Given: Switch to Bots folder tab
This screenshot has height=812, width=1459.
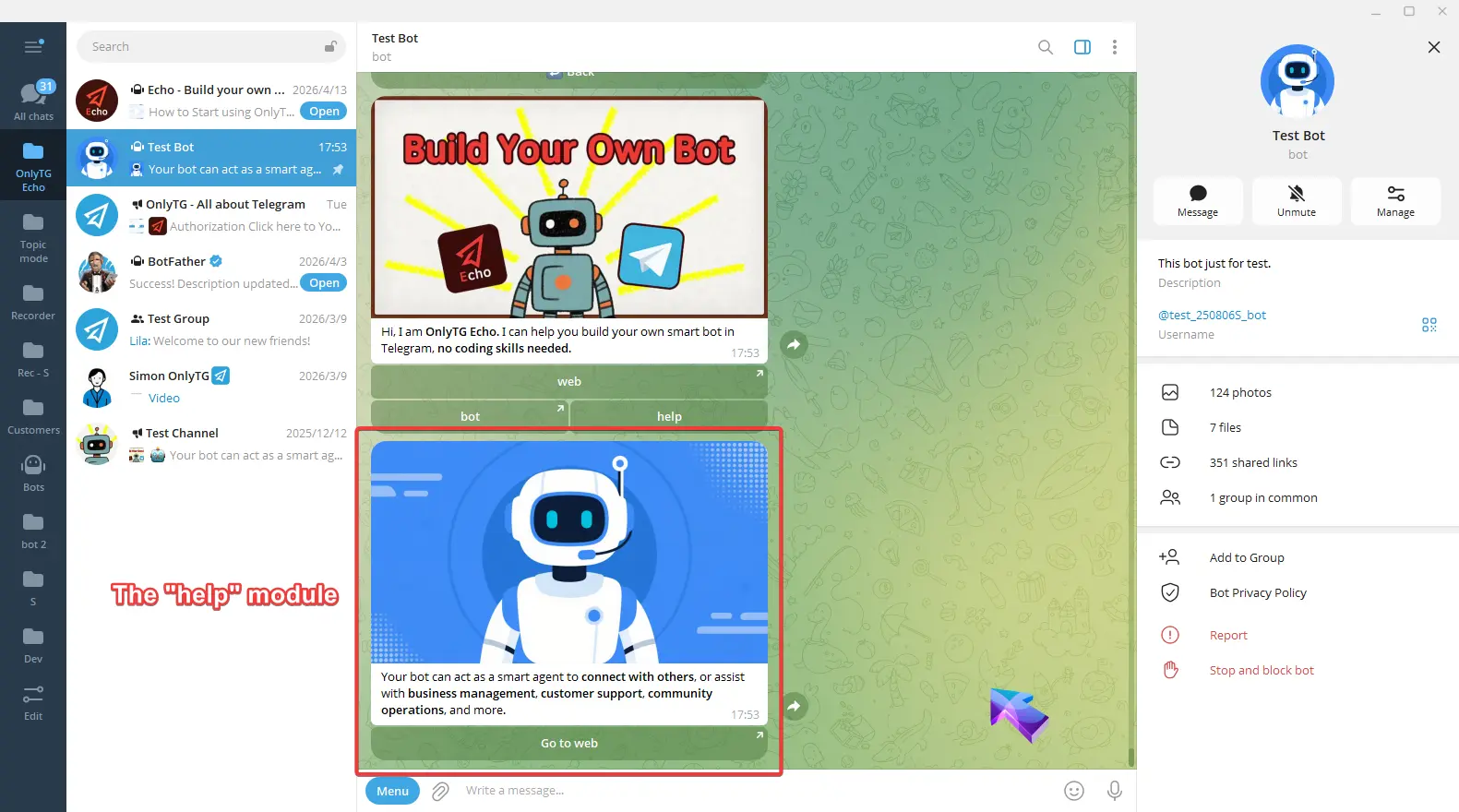Looking at the screenshot, I should 33,472.
